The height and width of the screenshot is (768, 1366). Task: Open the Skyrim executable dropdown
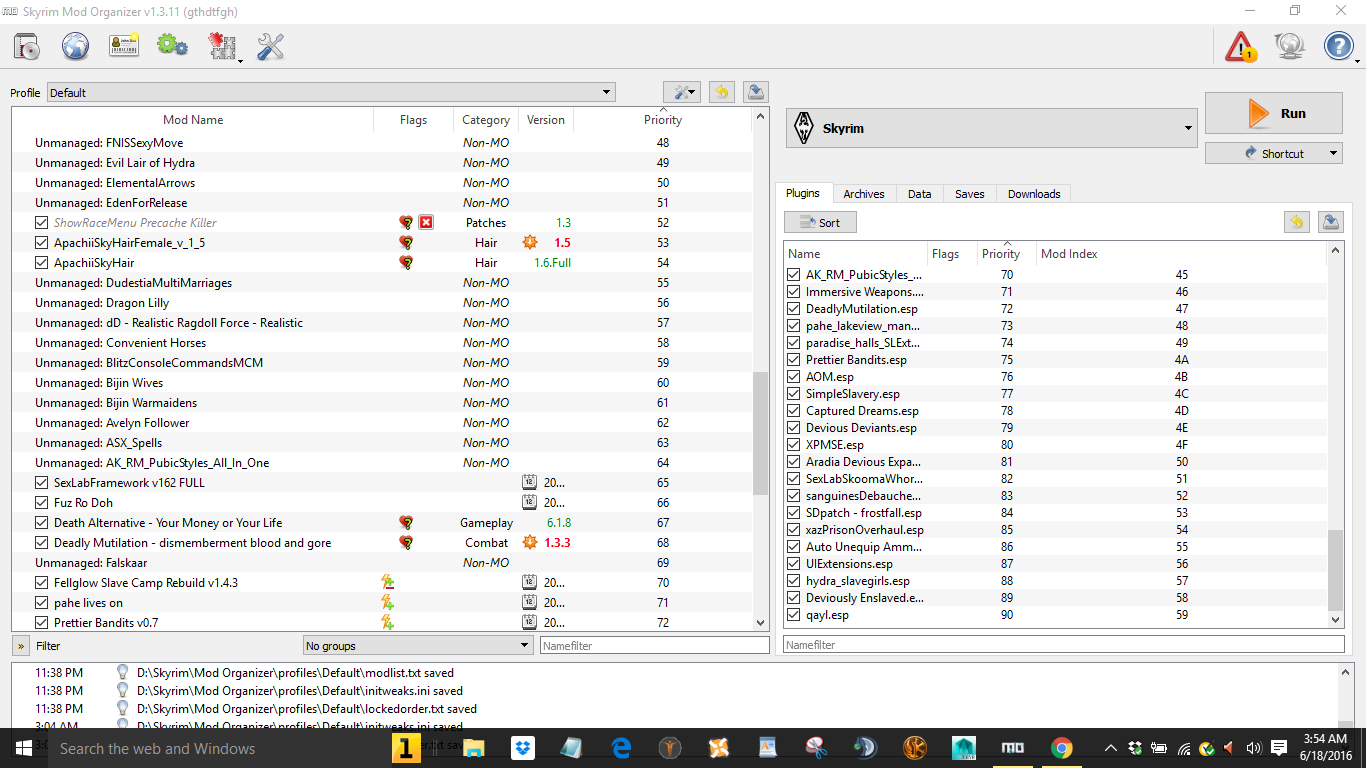tap(991, 129)
